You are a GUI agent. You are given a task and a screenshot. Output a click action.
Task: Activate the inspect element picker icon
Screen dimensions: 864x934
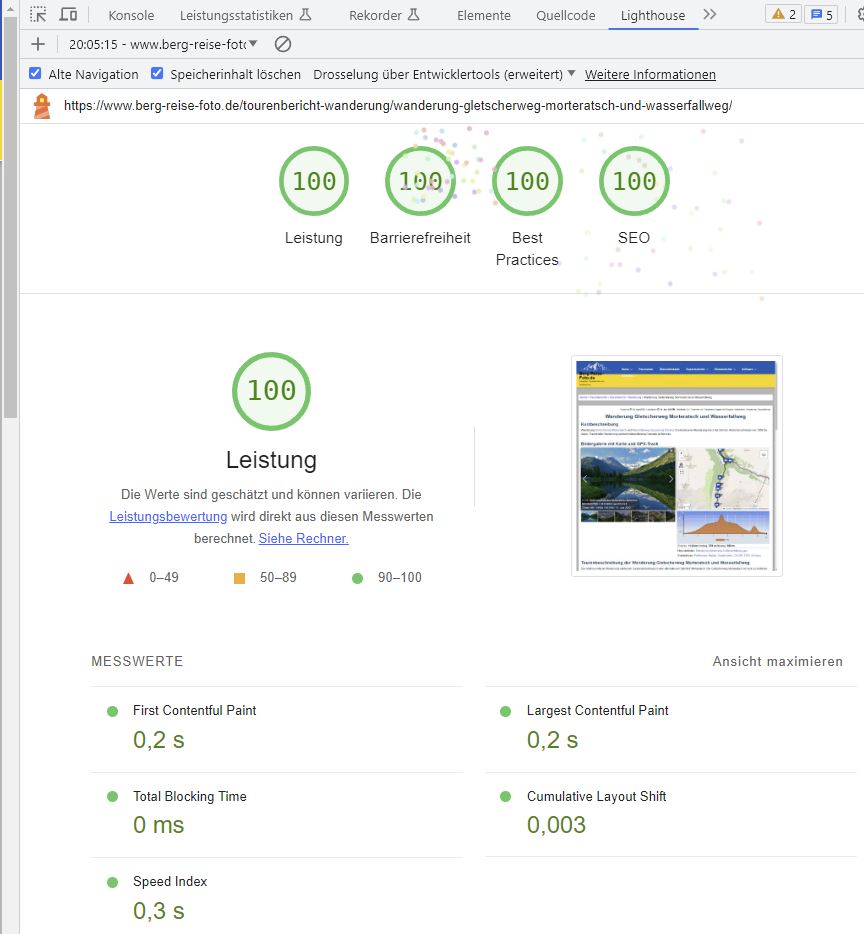point(38,14)
